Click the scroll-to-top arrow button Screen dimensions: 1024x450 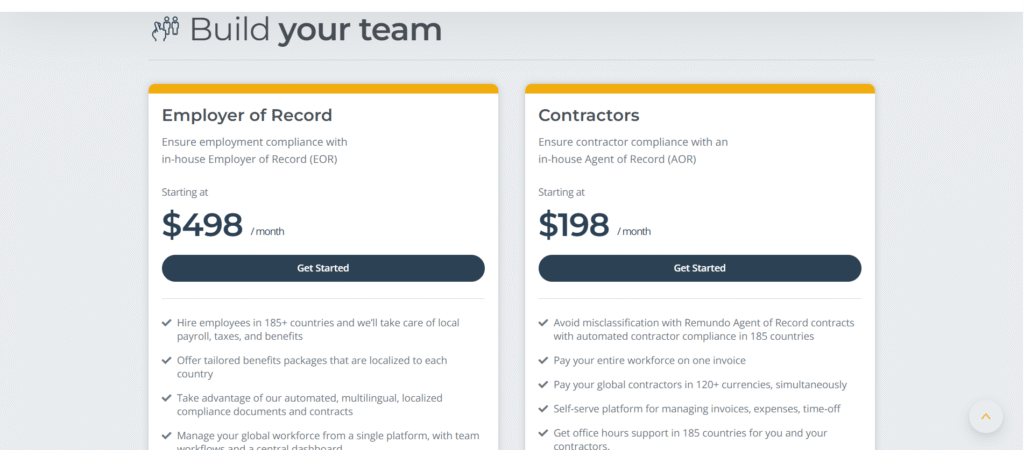pyautogui.click(x=985, y=417)
